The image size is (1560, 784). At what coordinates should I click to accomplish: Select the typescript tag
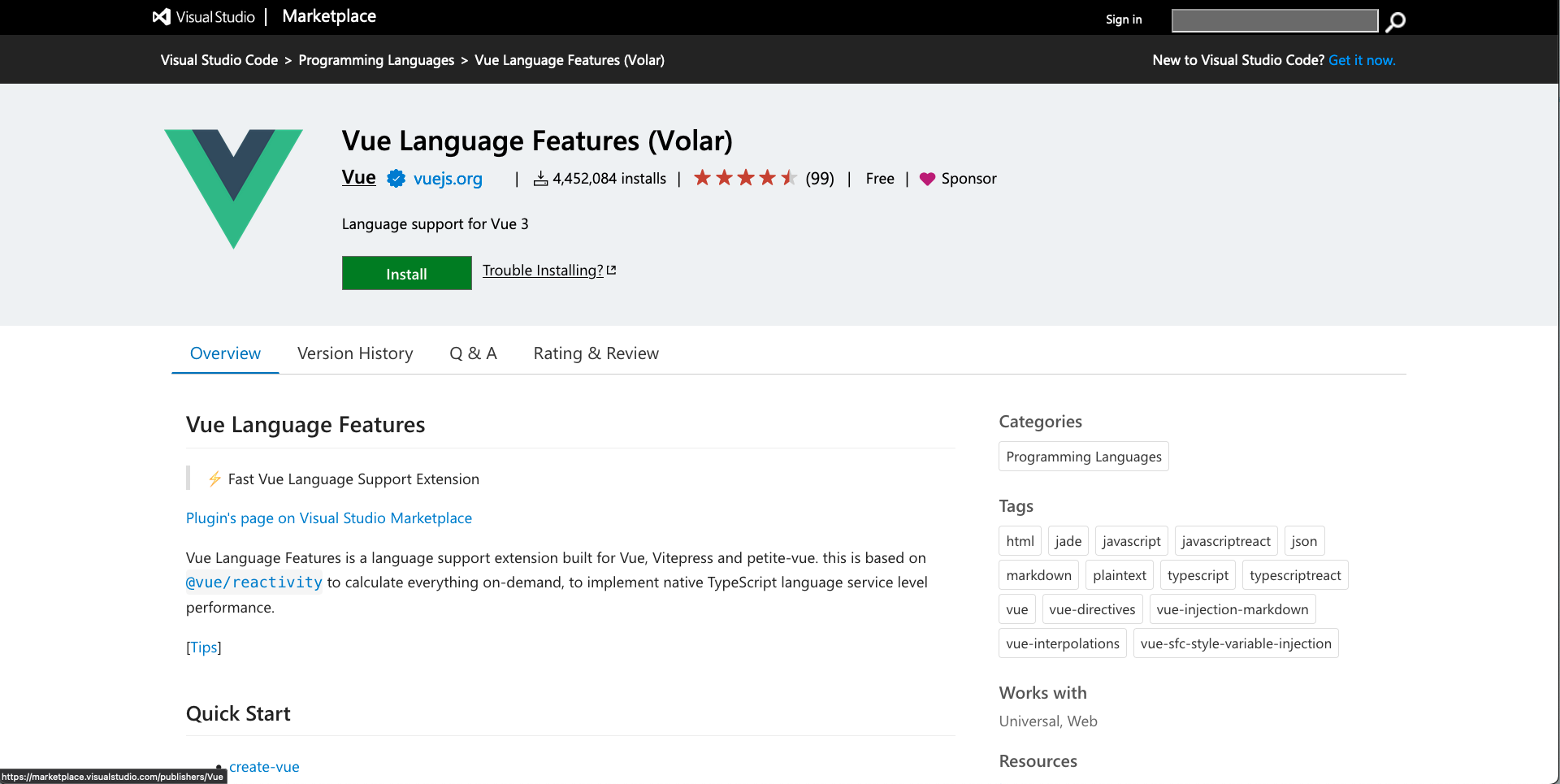coord(1197,575)
